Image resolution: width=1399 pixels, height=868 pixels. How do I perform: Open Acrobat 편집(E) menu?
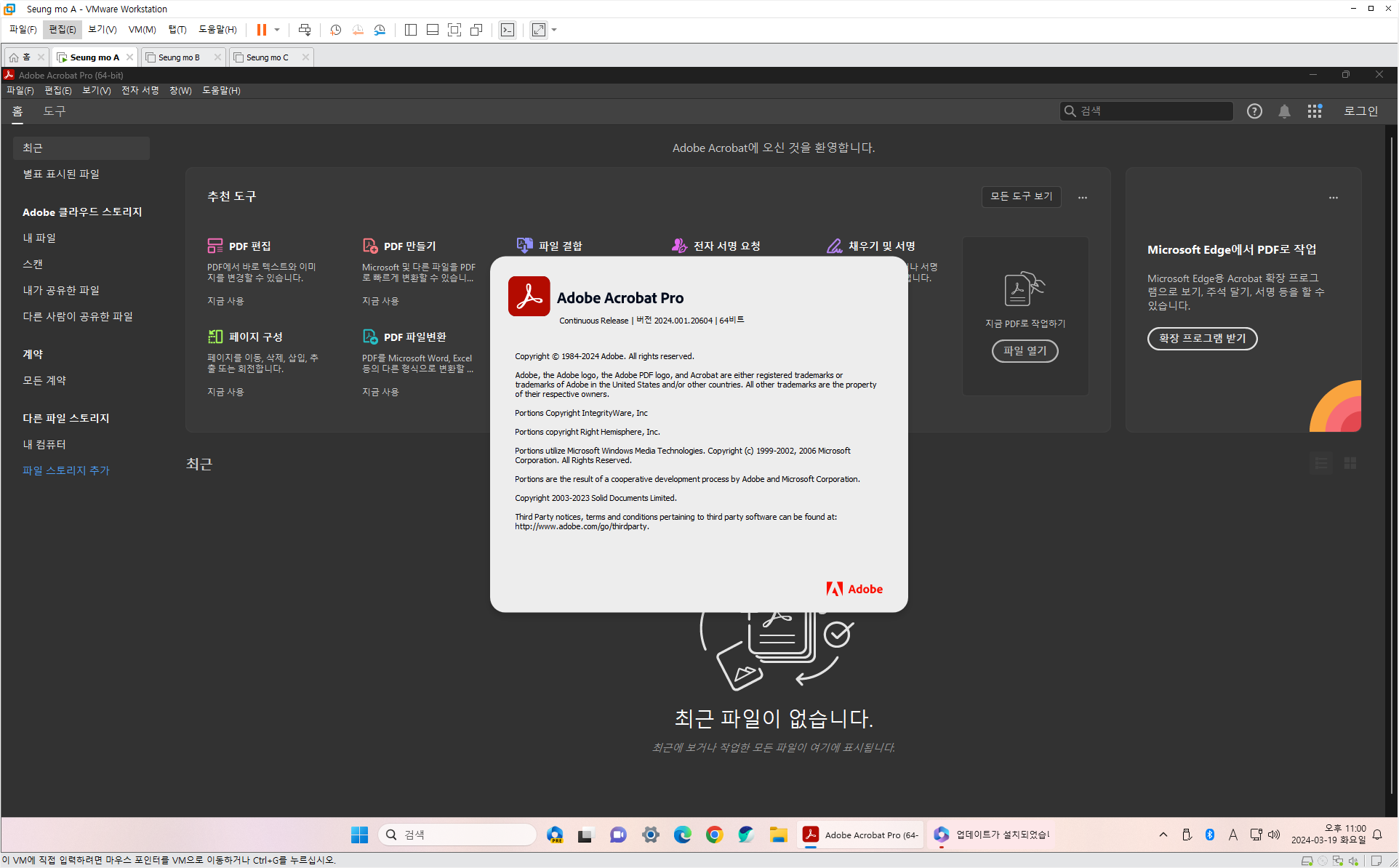pyautogui.click(x=58, y=90)
